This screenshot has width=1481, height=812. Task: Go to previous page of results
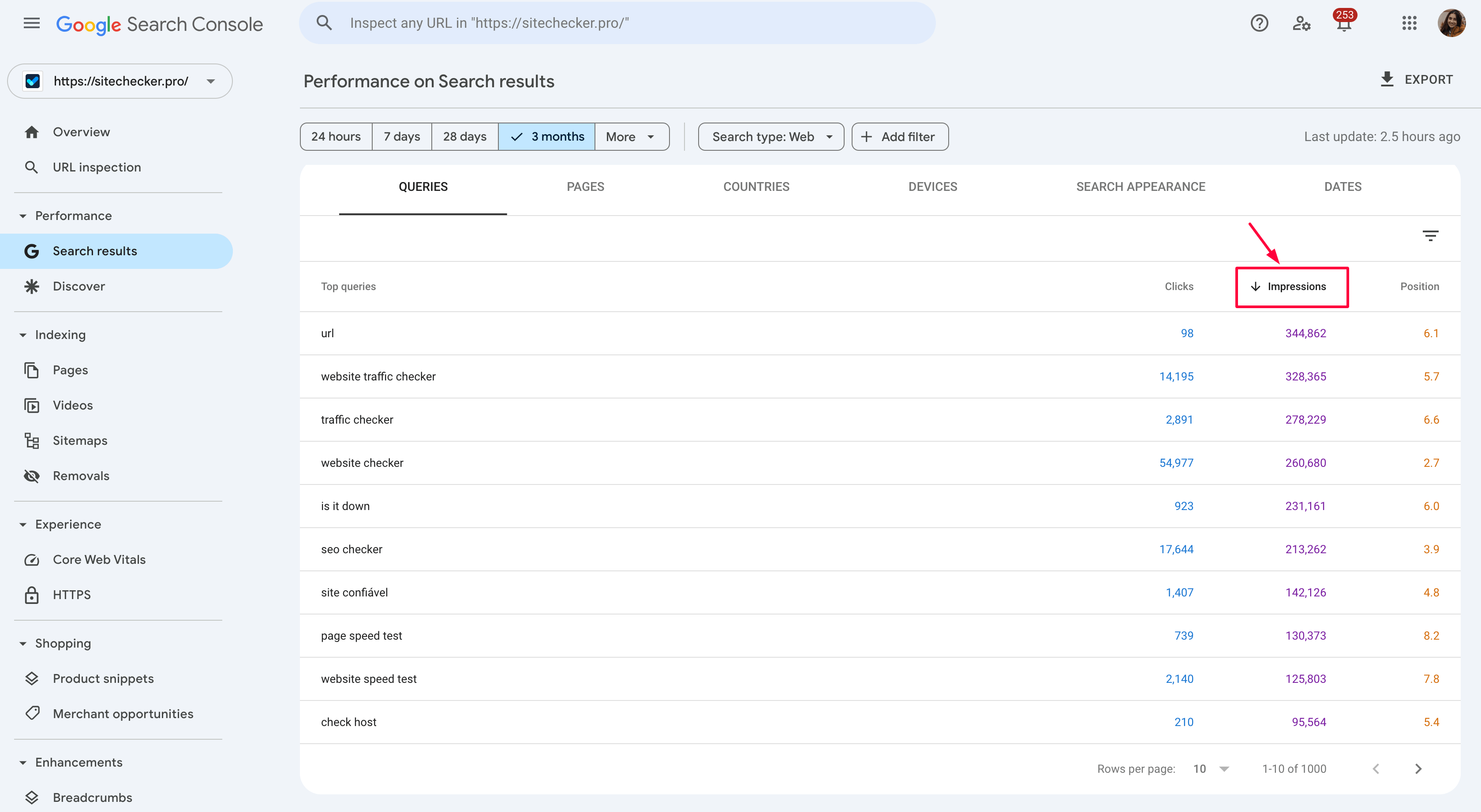(1376, 769)
